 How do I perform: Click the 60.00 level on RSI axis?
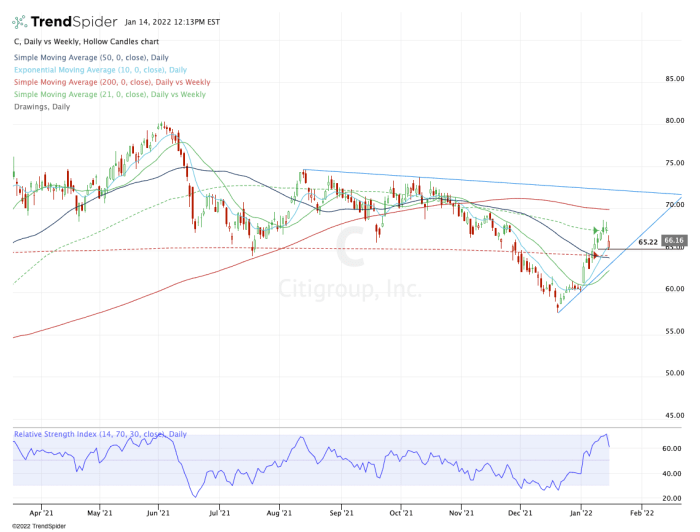(673, 449)
